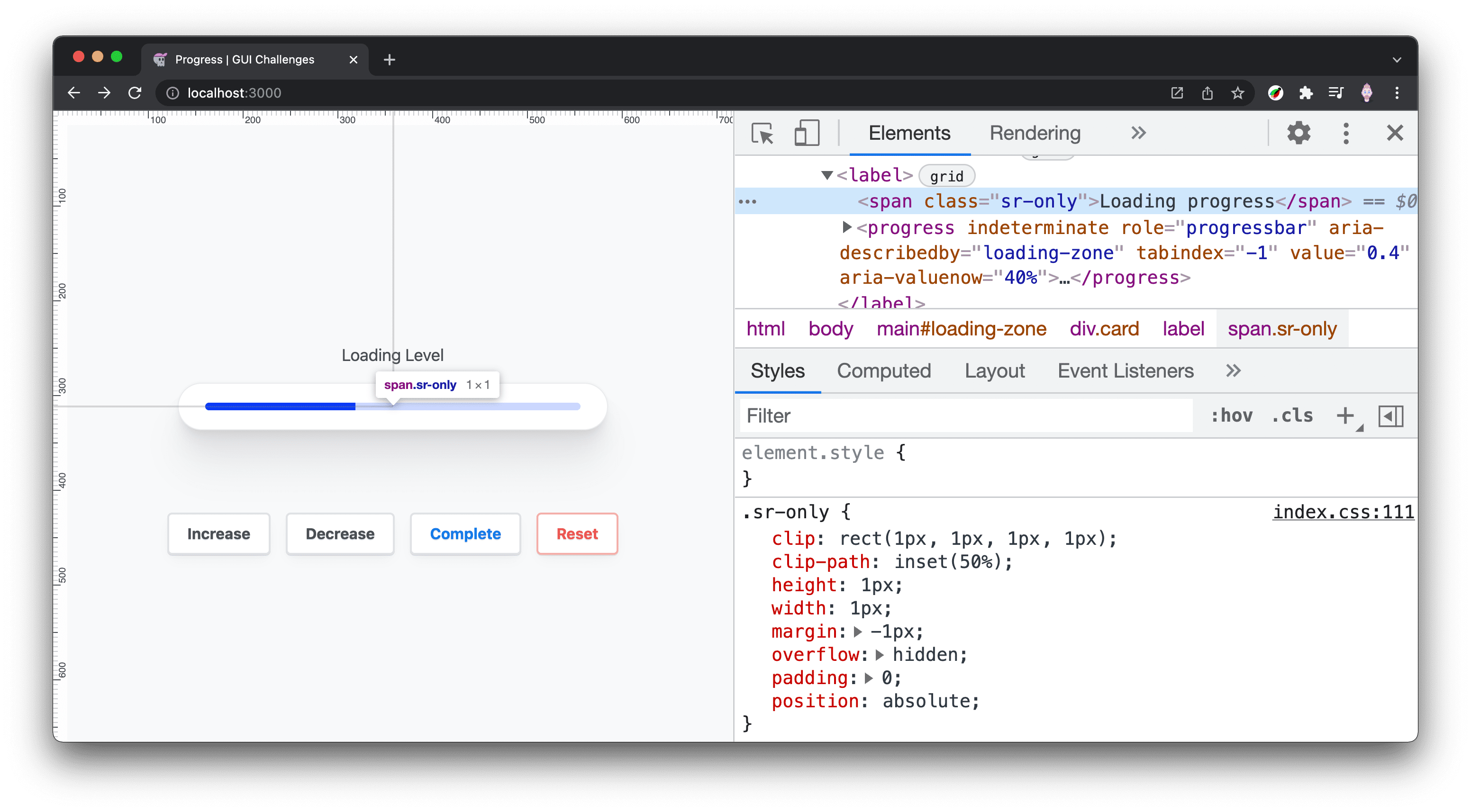Image resolution: width=1471 pixels, height=812 pixels.
Task: Click the inspect element cursor icon
Action: pos(762,133)
